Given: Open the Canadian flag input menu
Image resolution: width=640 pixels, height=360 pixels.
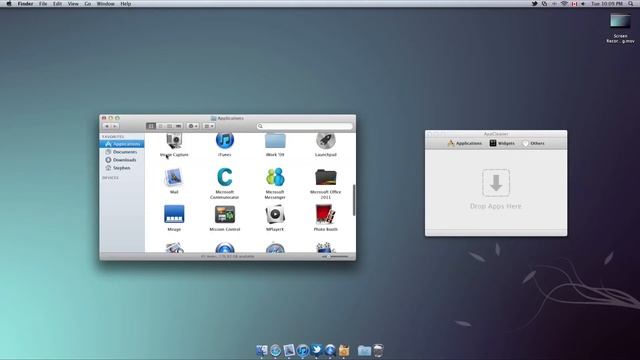Looking at the screenshot, I should (574, 4).
